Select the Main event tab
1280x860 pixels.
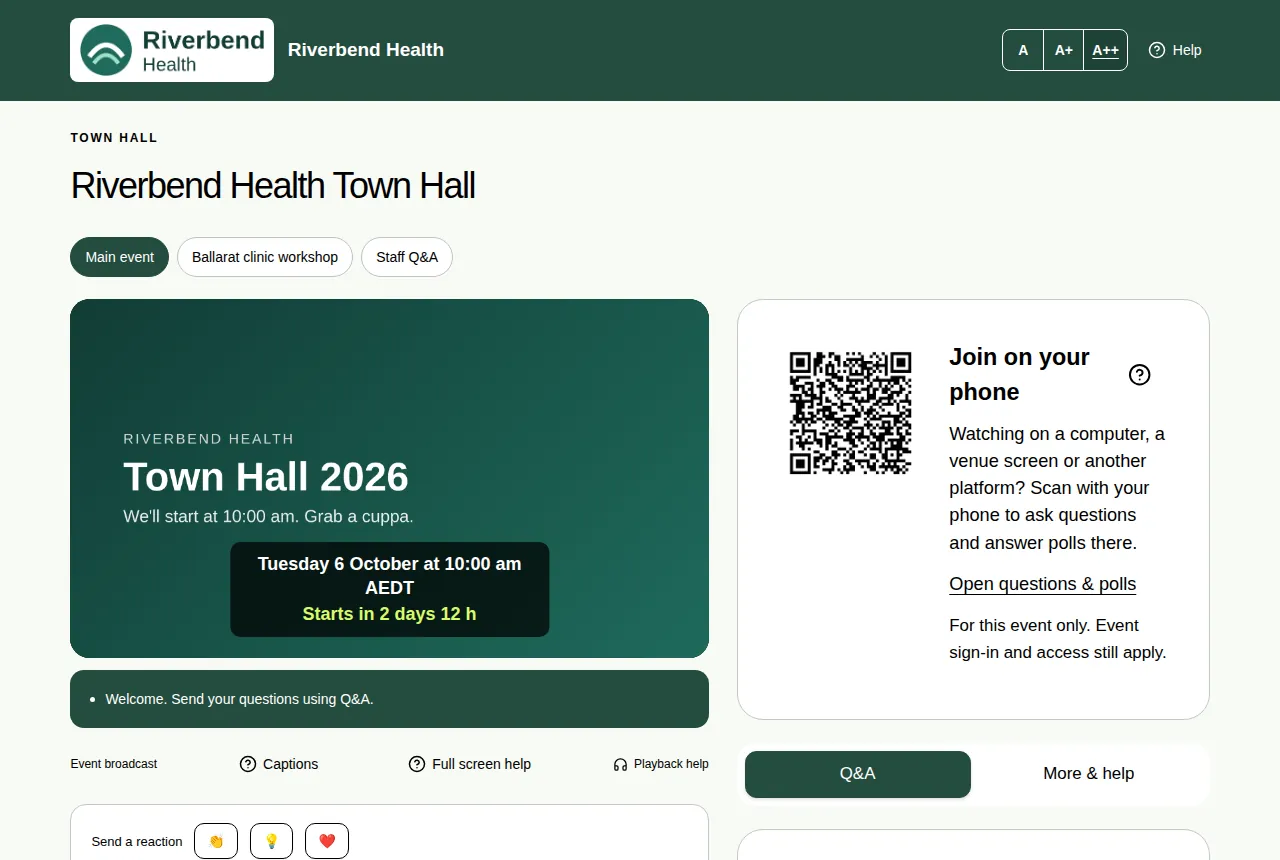[120, 257]
